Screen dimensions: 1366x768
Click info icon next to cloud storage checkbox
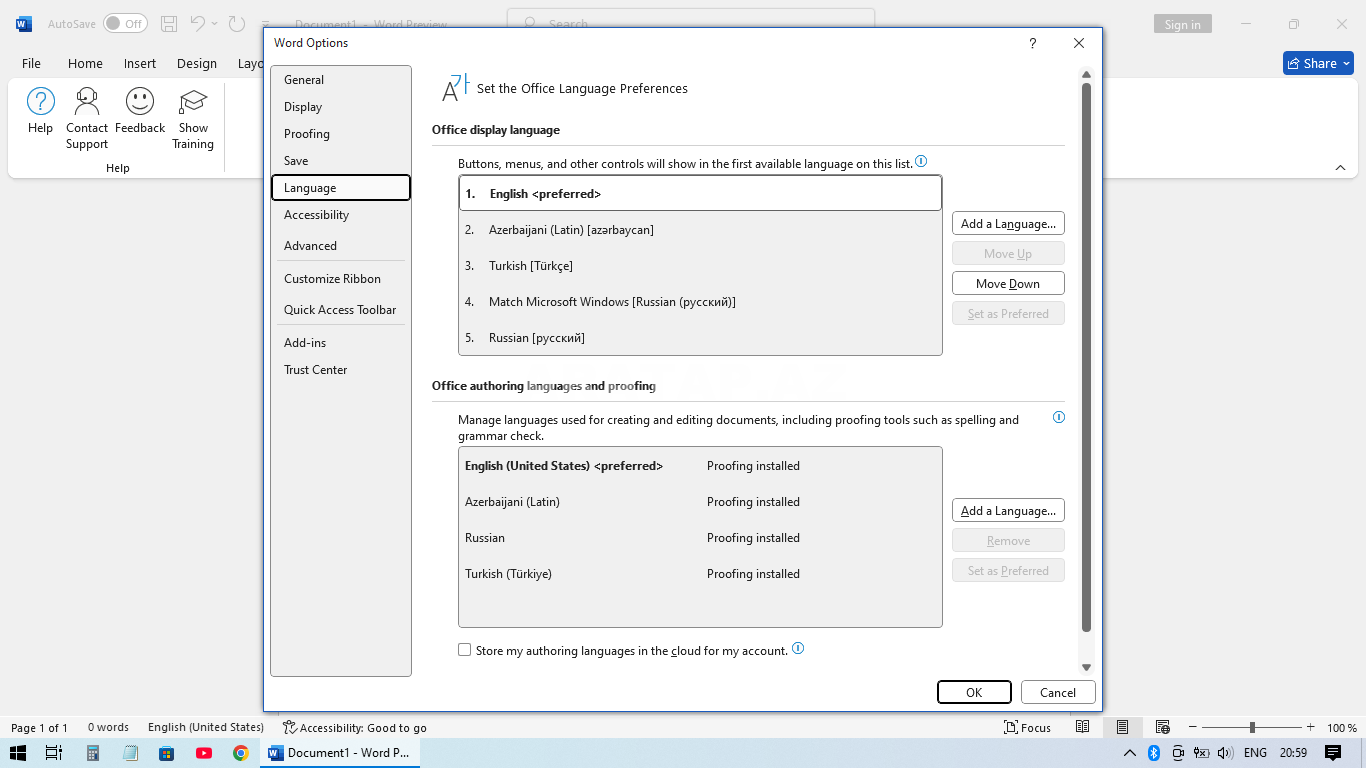pyautogui.click(x=798, y=648)
